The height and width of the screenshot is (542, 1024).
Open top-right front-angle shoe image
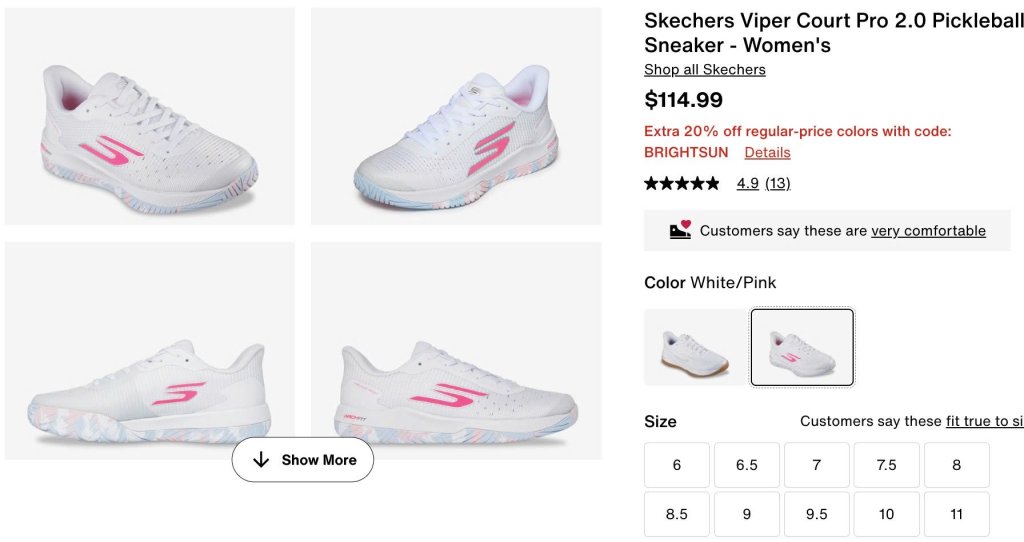tap(456, 116)
